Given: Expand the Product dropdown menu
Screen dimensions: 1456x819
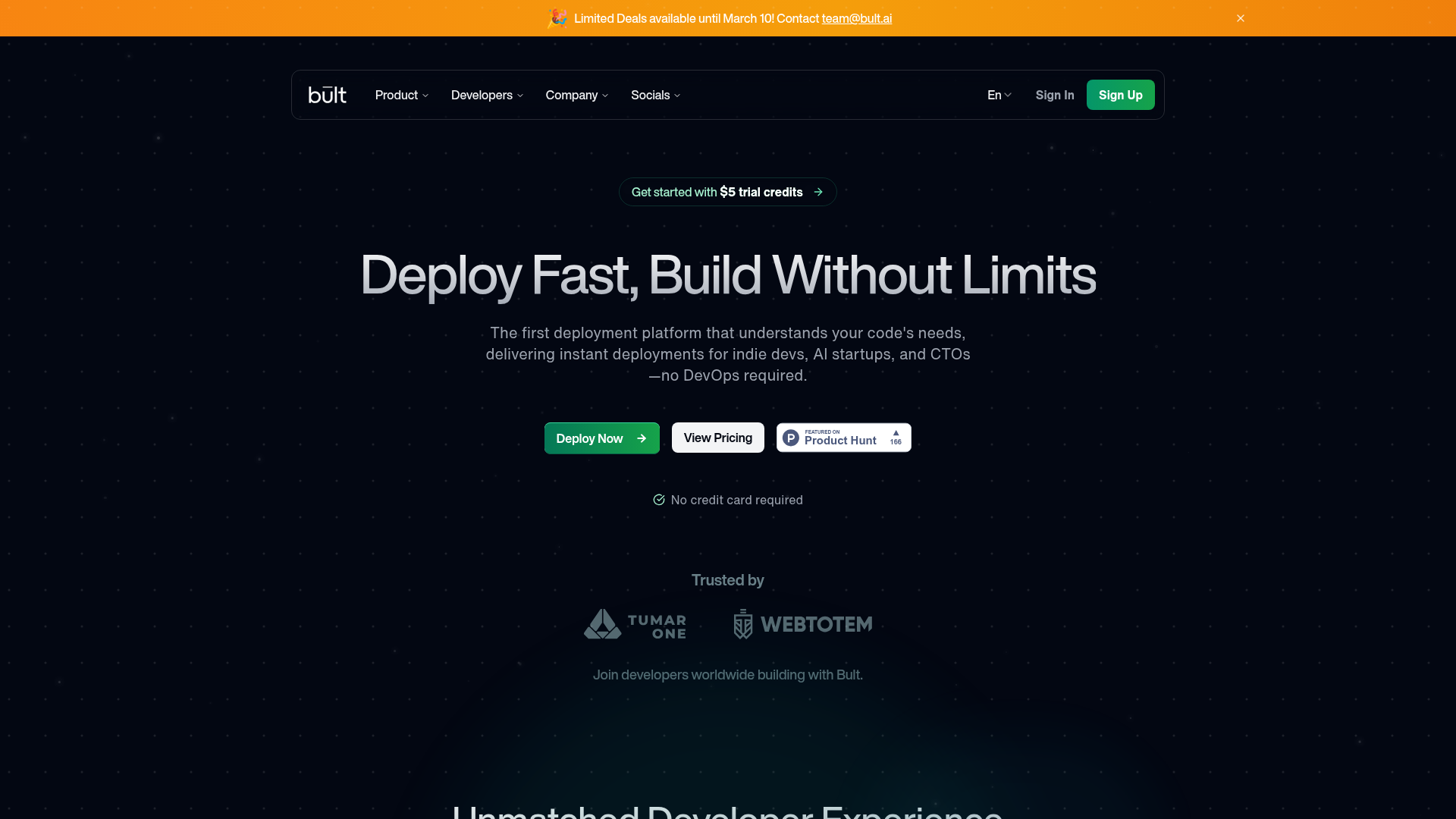Looking at the screenshot, I should (x=402, y=95).
